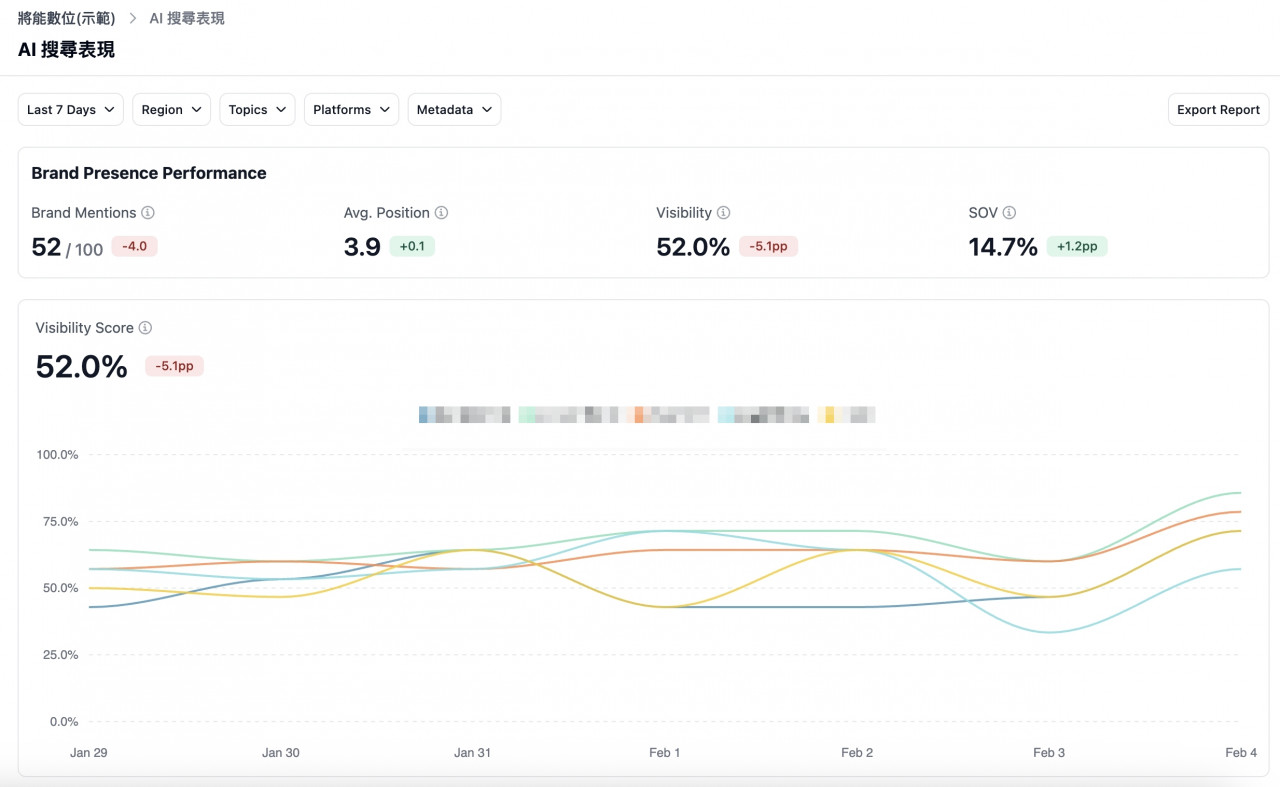Click the +1.2pp badge beside SOV
This screenshot has width=1280, height=787.
1077,247
